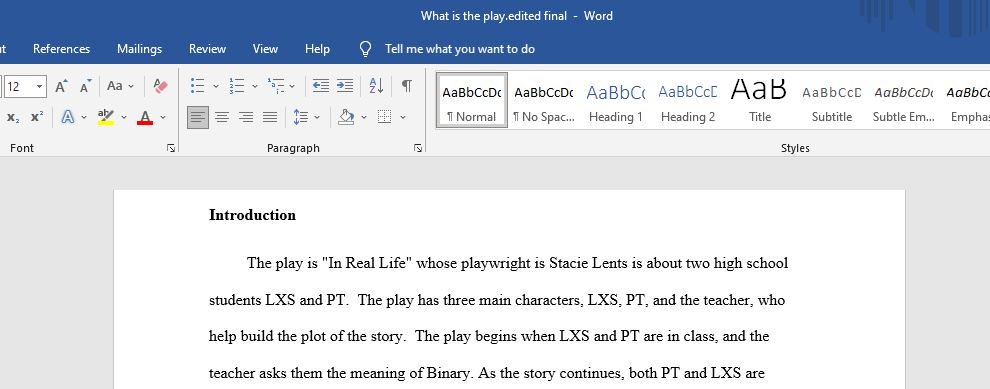Apply the Subtle Emphasis style

pos(904,100)
